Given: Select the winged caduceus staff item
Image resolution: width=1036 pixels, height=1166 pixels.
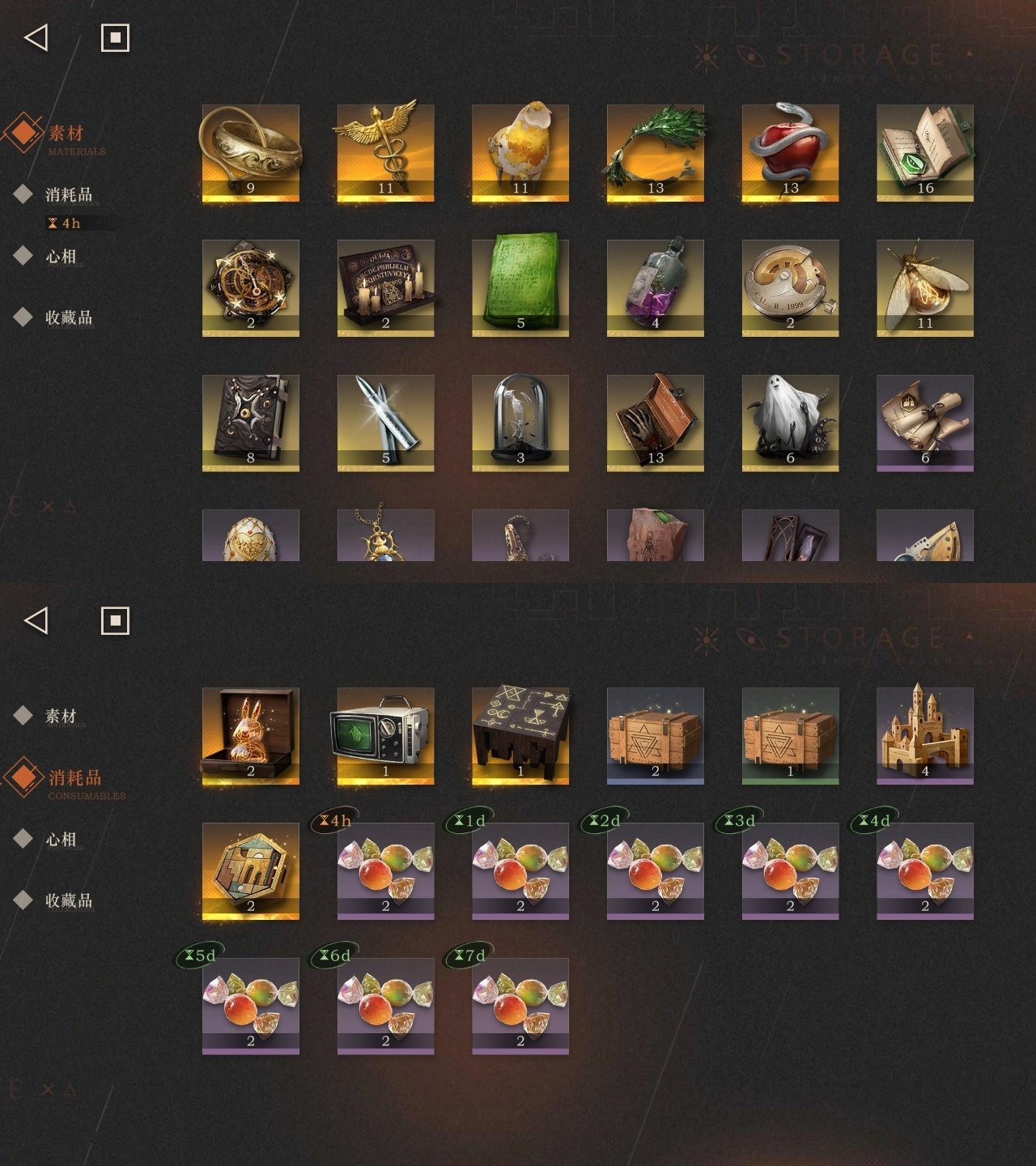Looking at the screenshot, I should pos(385,153).
